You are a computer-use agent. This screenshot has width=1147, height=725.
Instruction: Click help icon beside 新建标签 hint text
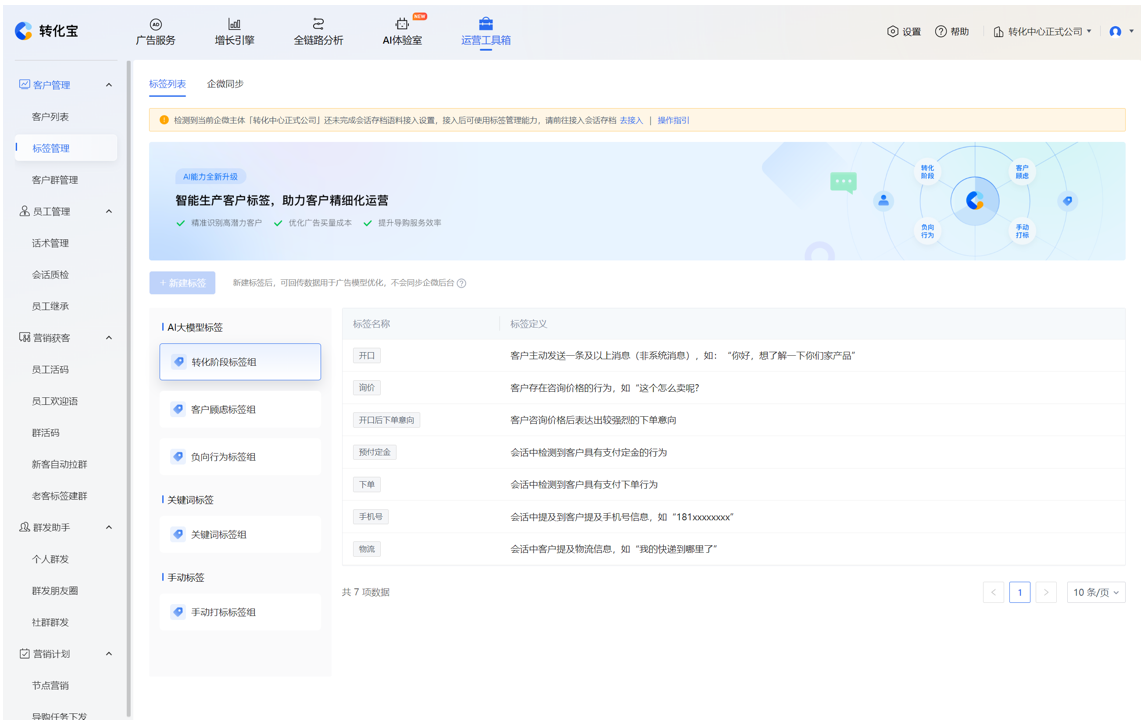(461, 284)
